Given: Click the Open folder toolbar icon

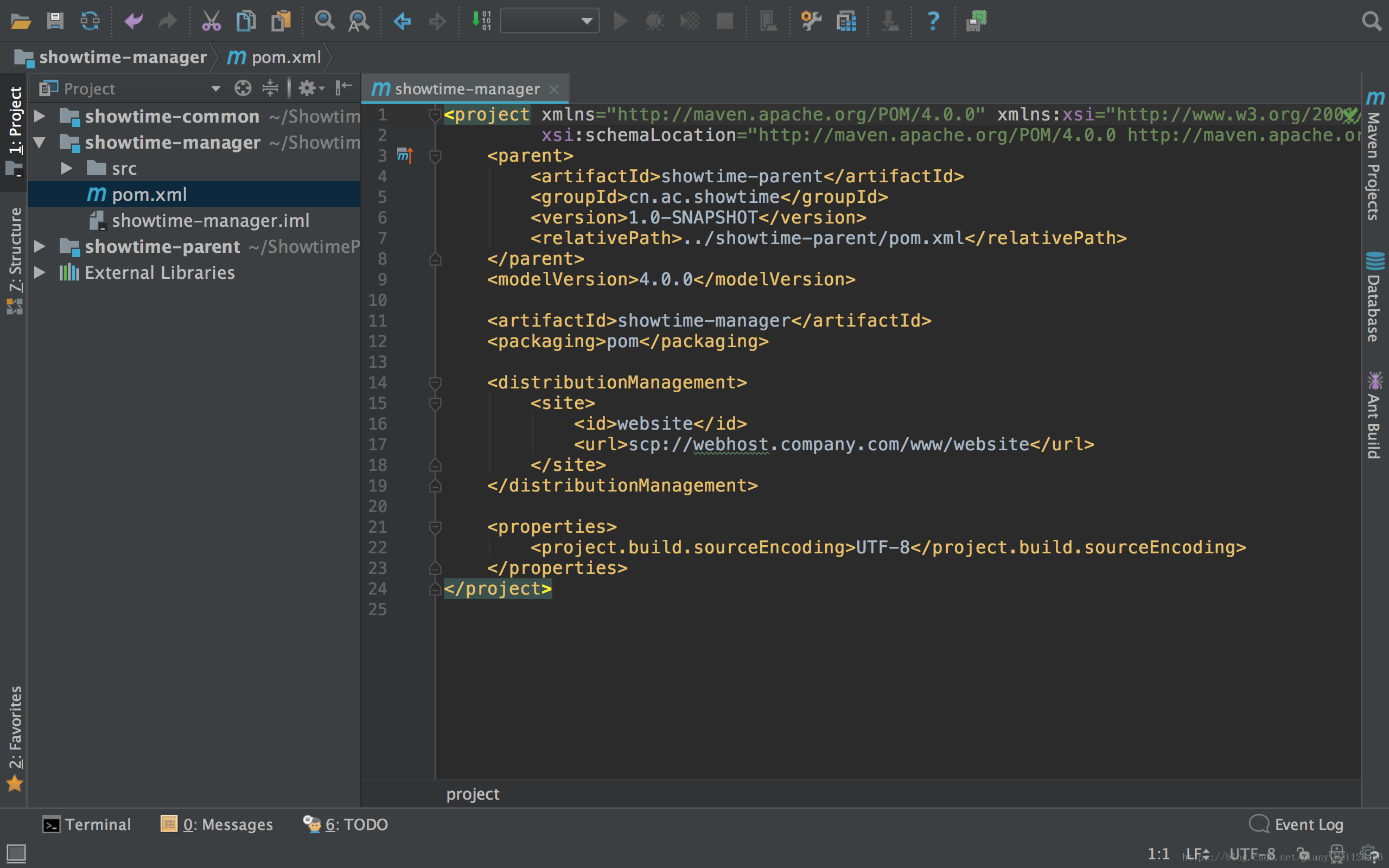Looking at the screenshot, I should coord(21,22).
